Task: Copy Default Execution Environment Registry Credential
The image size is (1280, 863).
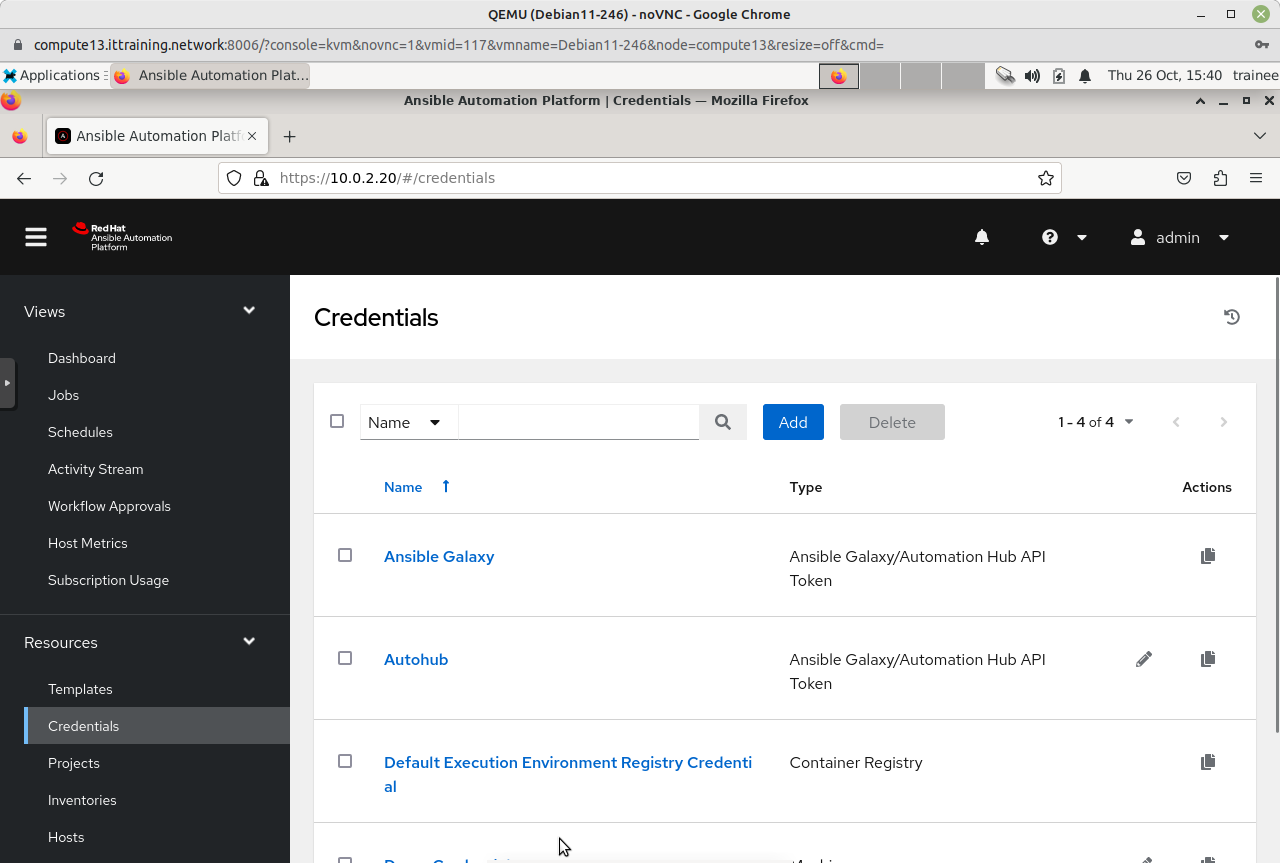Action: click(x=1208, y=762)
